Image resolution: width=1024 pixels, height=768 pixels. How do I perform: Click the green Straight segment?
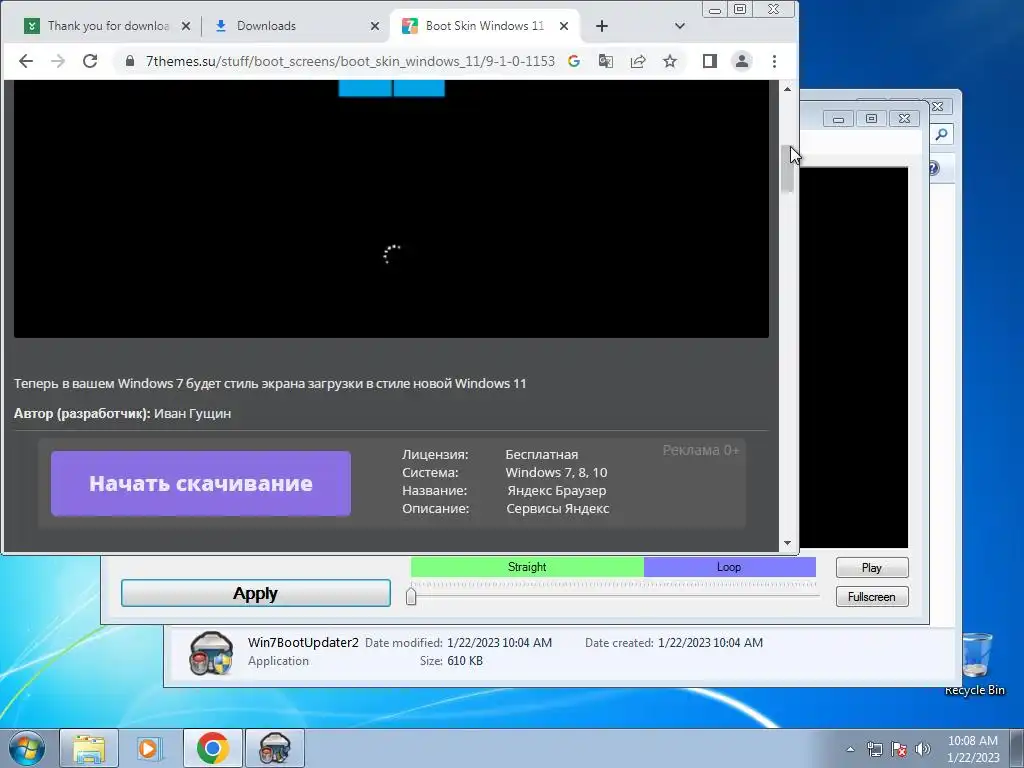click(527, 567)
